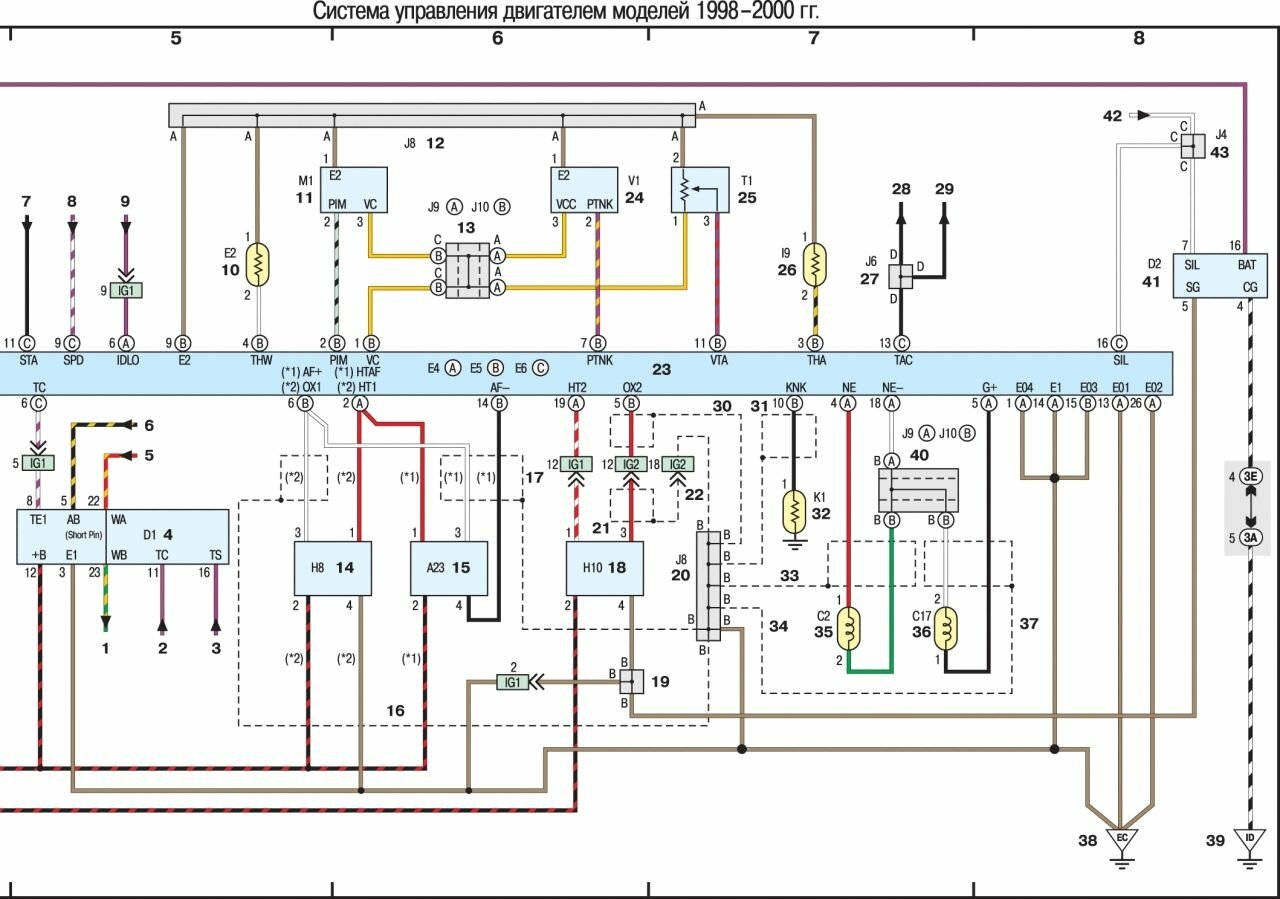Select the 3E connector circle

click(1250, 477)
